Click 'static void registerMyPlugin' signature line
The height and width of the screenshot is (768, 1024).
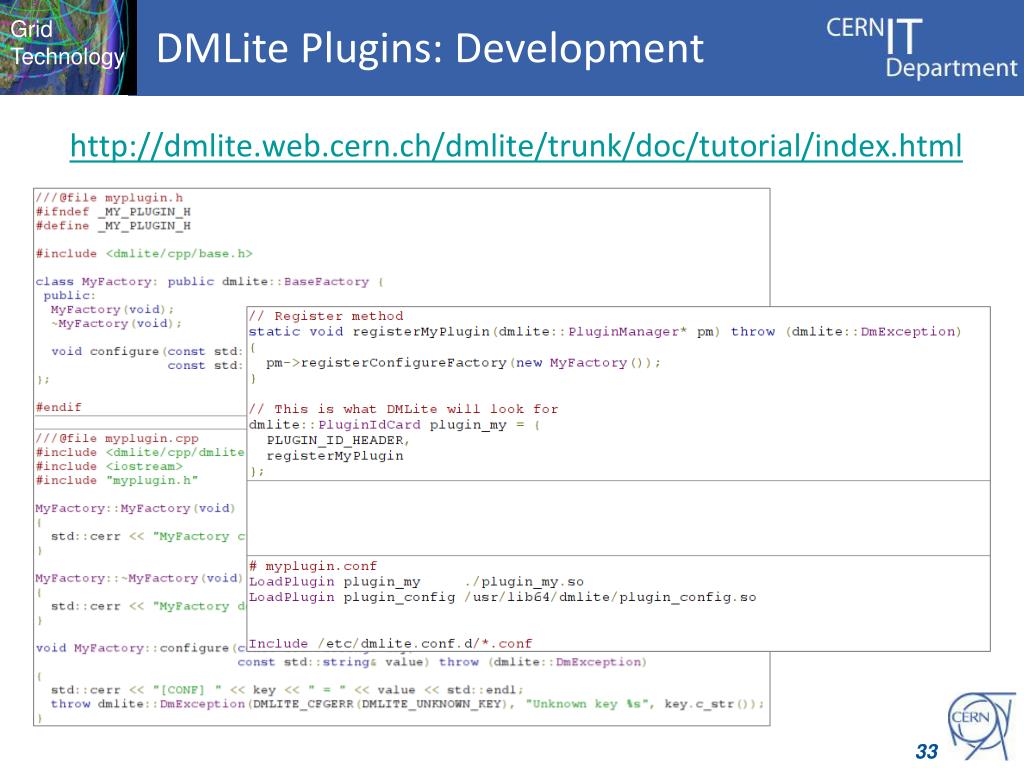coord(605,332)
